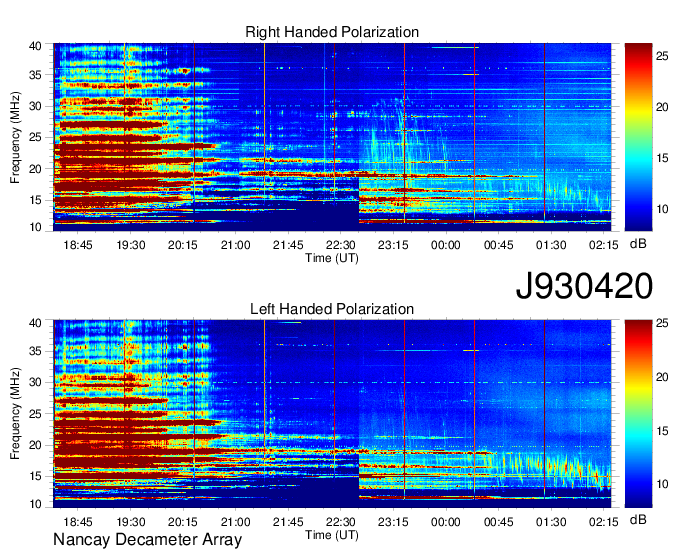The width and height of the screenshot is (680, 552).
Task: Click the 20 dB colorbar label on top plot
Action: (x=662, y=107)
